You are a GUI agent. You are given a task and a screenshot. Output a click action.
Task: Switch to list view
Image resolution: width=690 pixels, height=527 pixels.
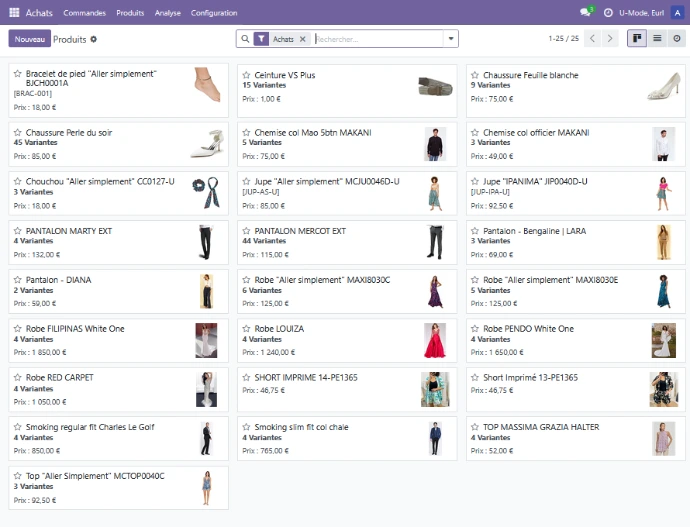[x=657, y=39]
